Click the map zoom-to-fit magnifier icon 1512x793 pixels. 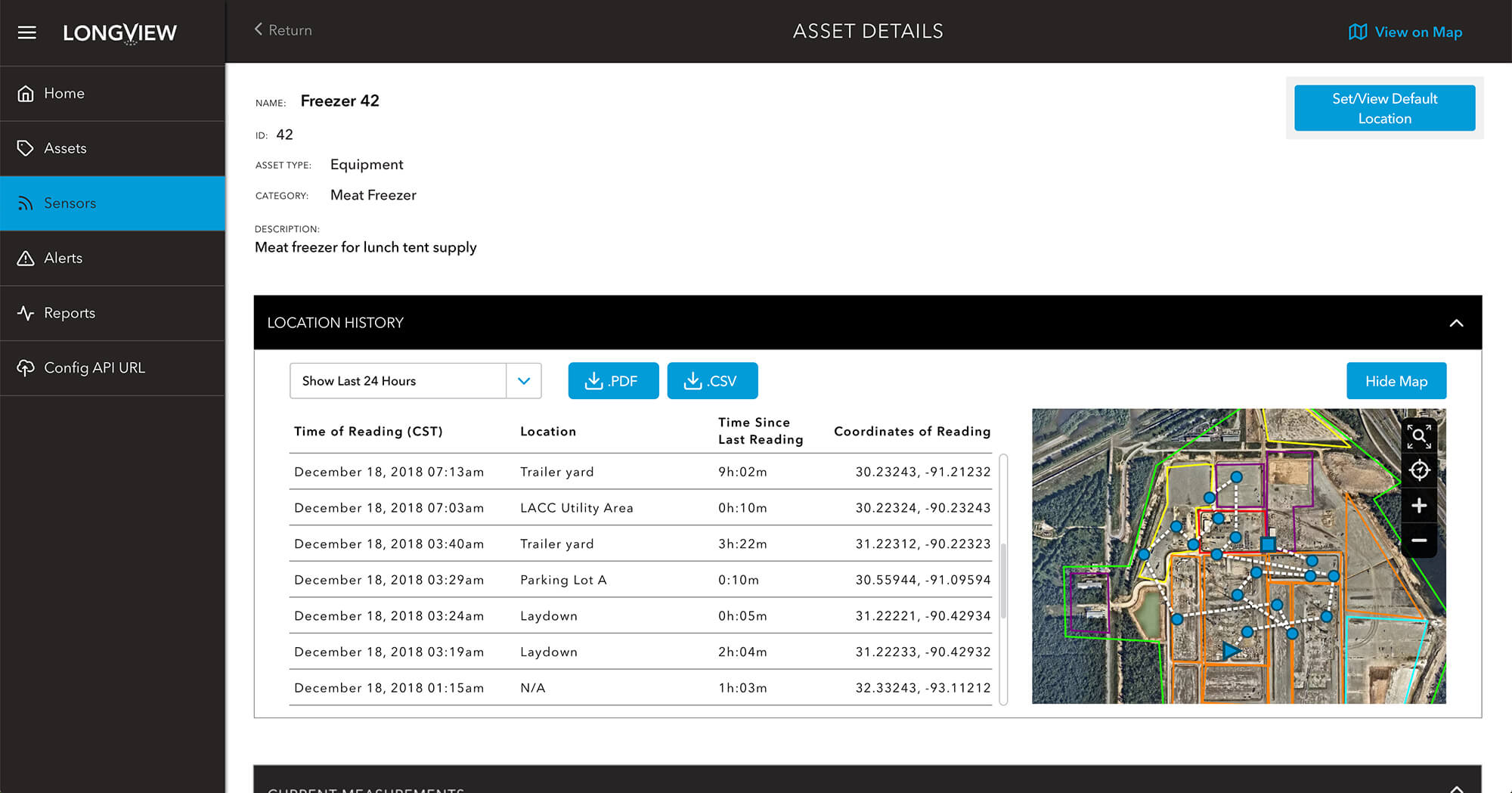(x=1419, y=435)
